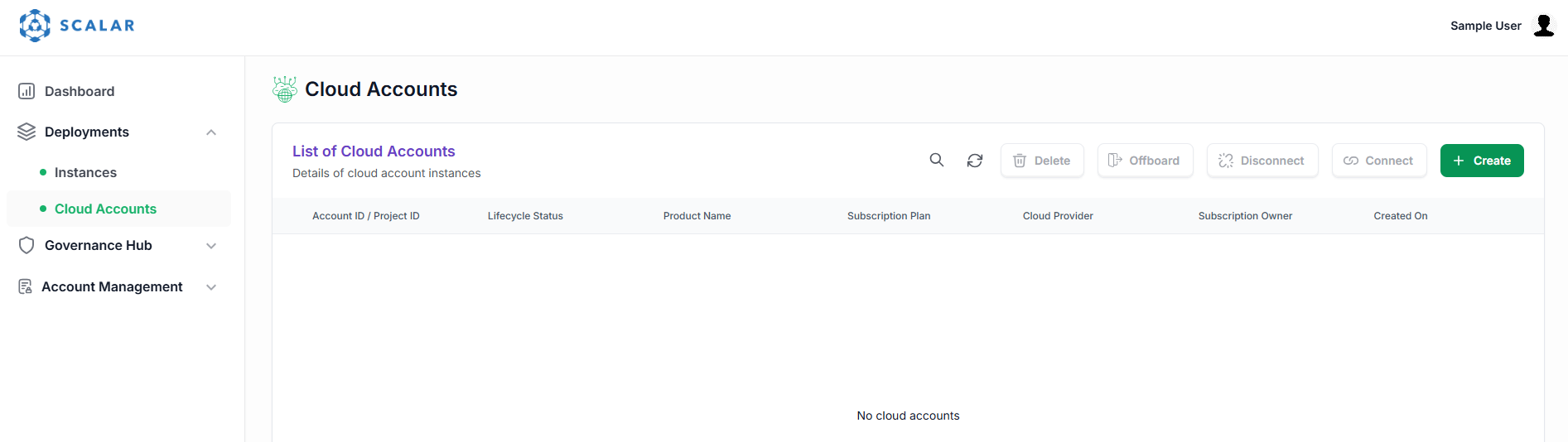Screen dimensions: 1568x442
Task: Click the Created On column header
Action: pos(1401,216)
